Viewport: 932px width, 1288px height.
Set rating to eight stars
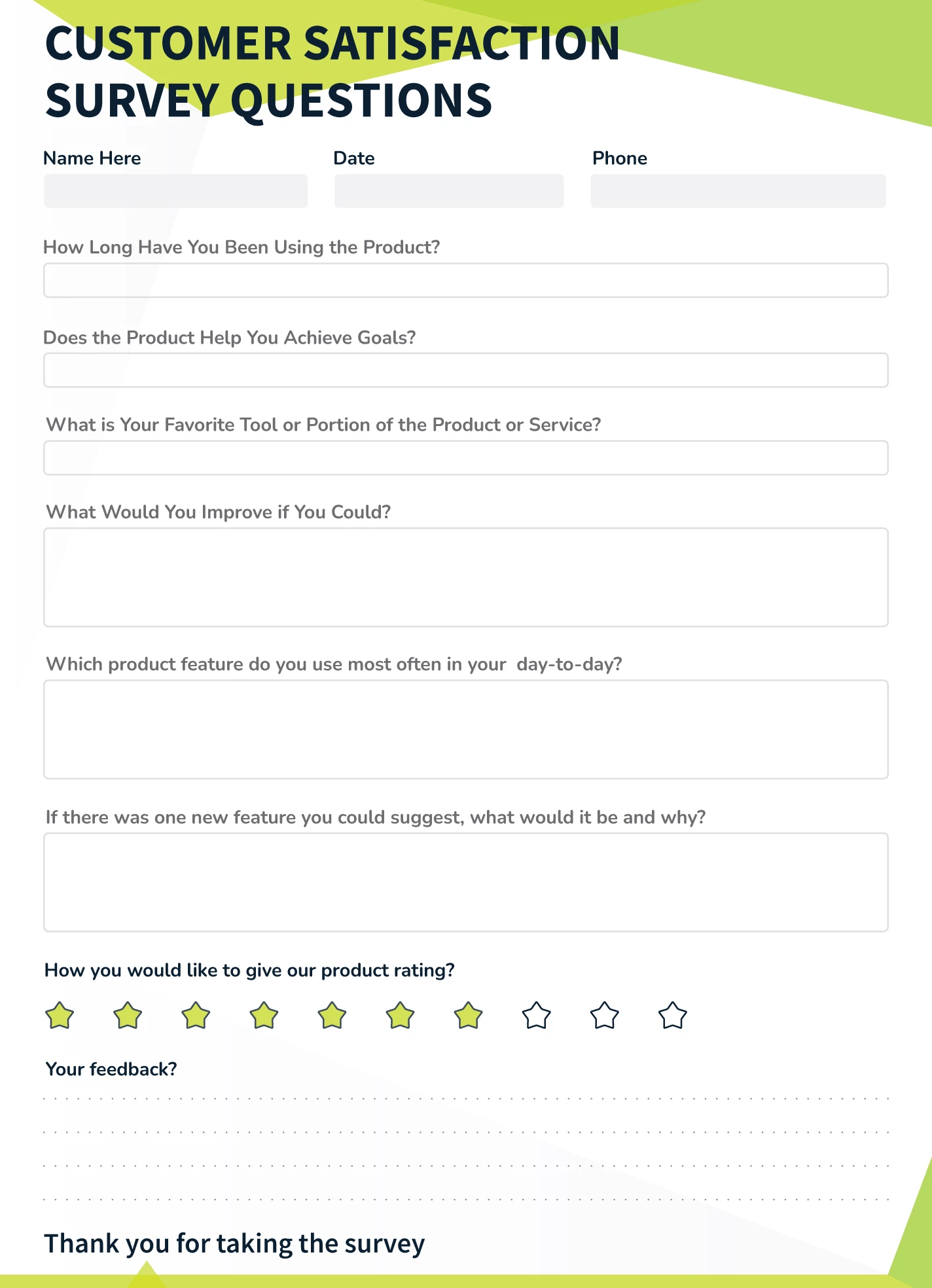(x=537, y=1016)
